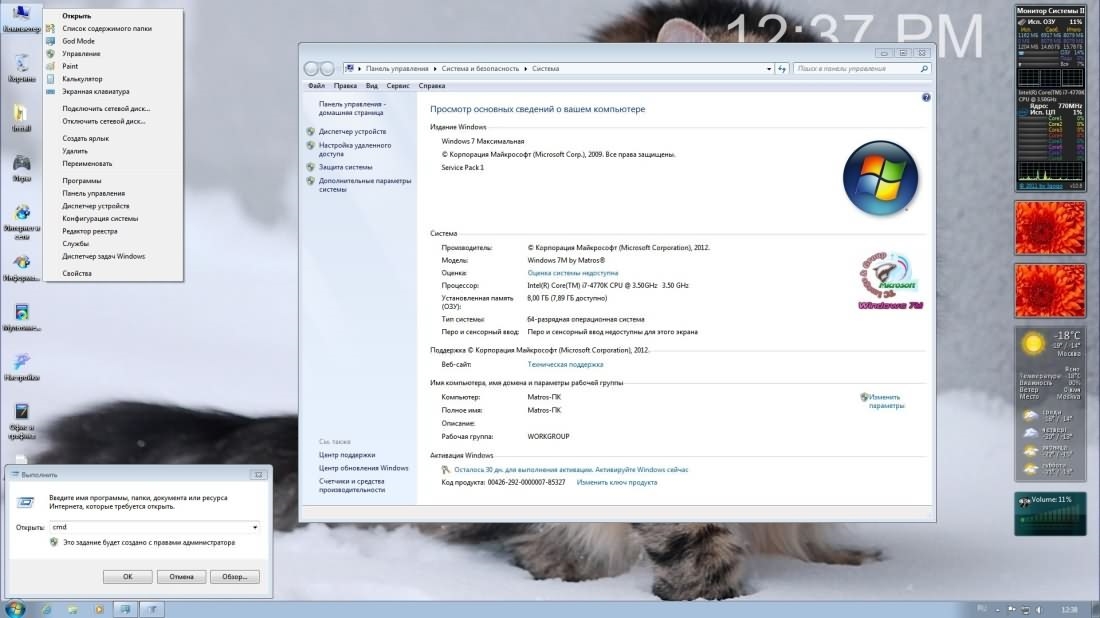Click the shield icon beside System Protection link
1100x618 pixels.
[311, 167]
